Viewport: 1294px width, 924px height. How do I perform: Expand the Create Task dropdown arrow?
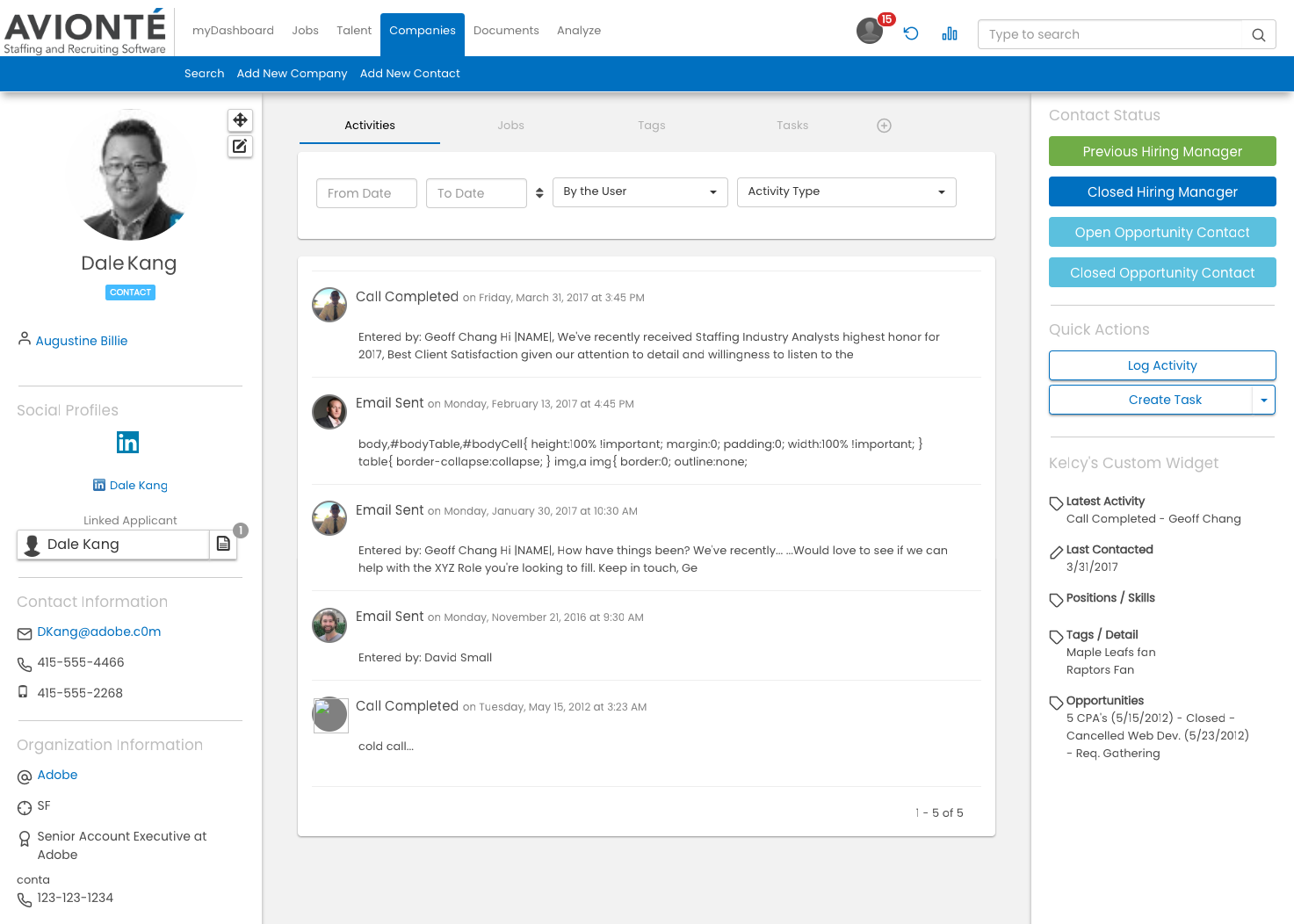pyautogui.click(x=1263, y=401)
